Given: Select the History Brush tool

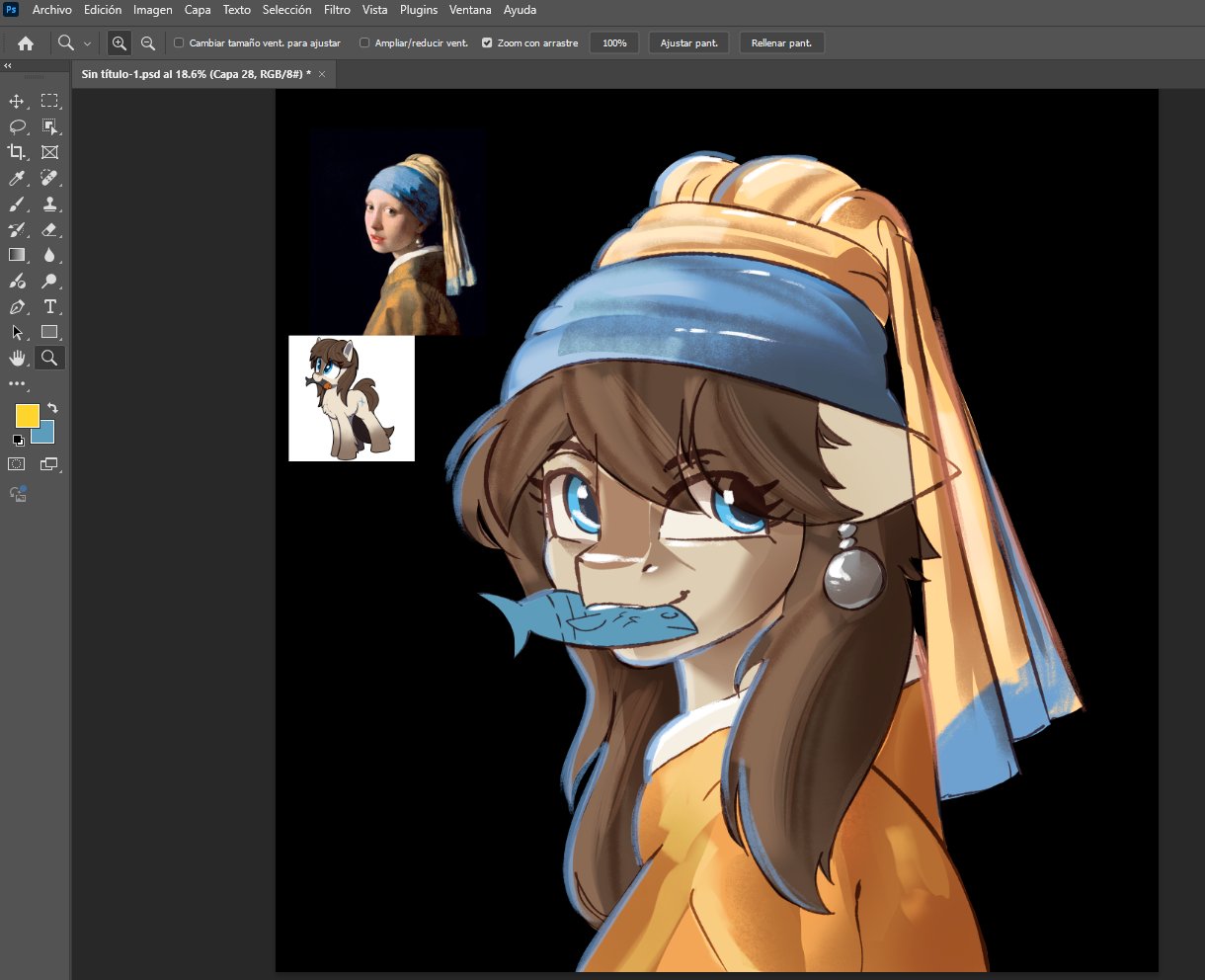Looking at the screenshot, I should [x=17, y=229].
